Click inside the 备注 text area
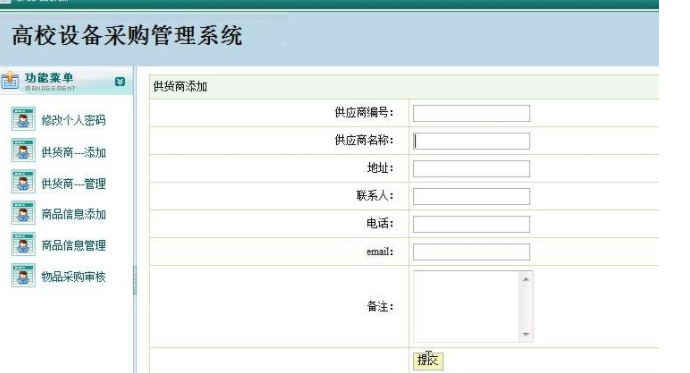 pos(466,306)
